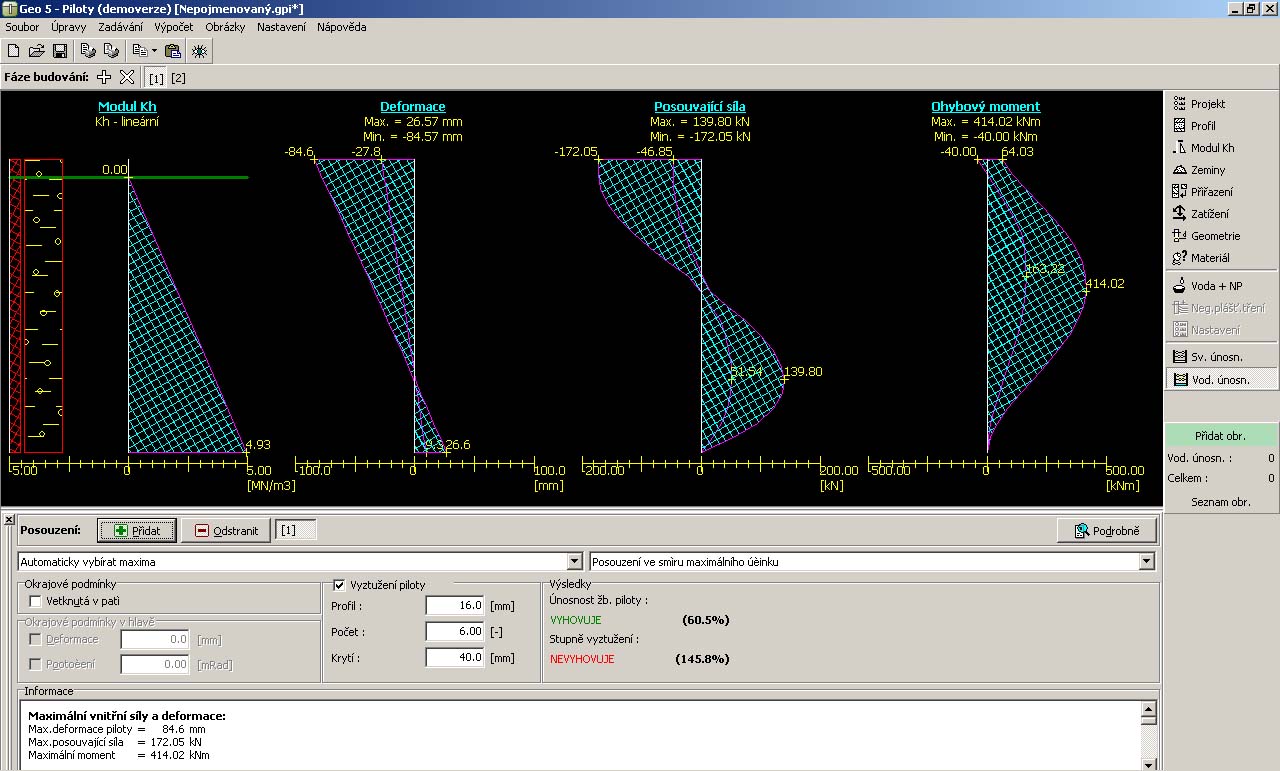1280x771 pixels.
Task: Expand the Automaticky vybírat maxima dropdown
Action: pyautogui.click(x=574, y=562)
